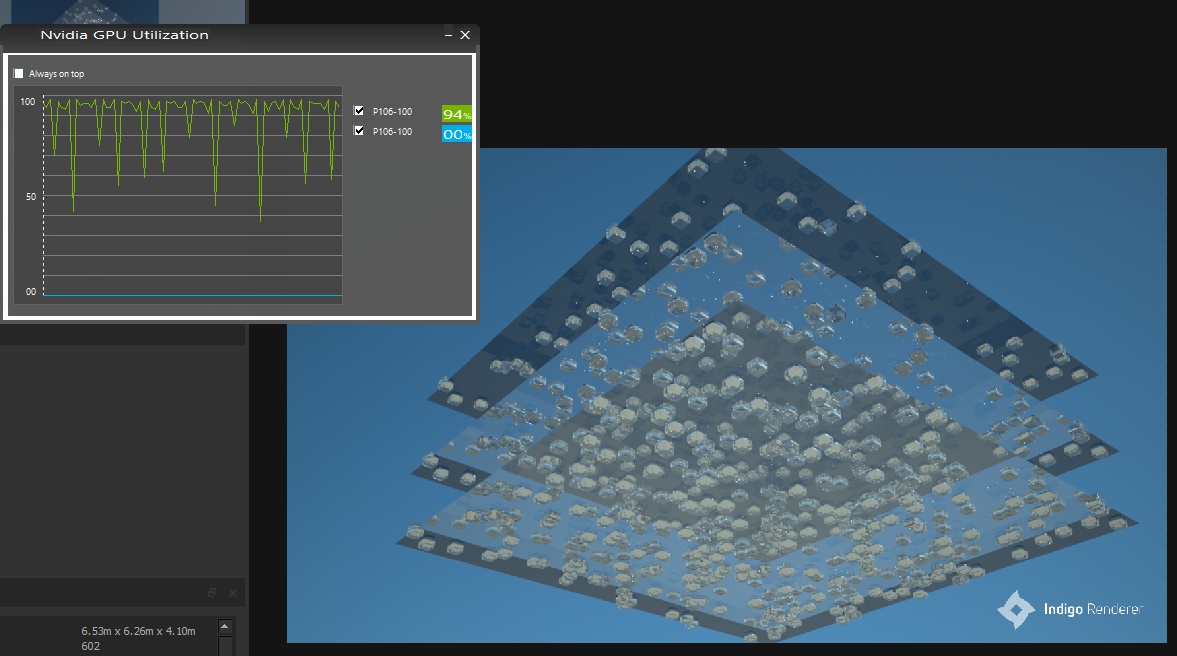Close the Nvidia GPU Utilization window
The width and height of the screenshot is (1177, 656).
point(465,35)
